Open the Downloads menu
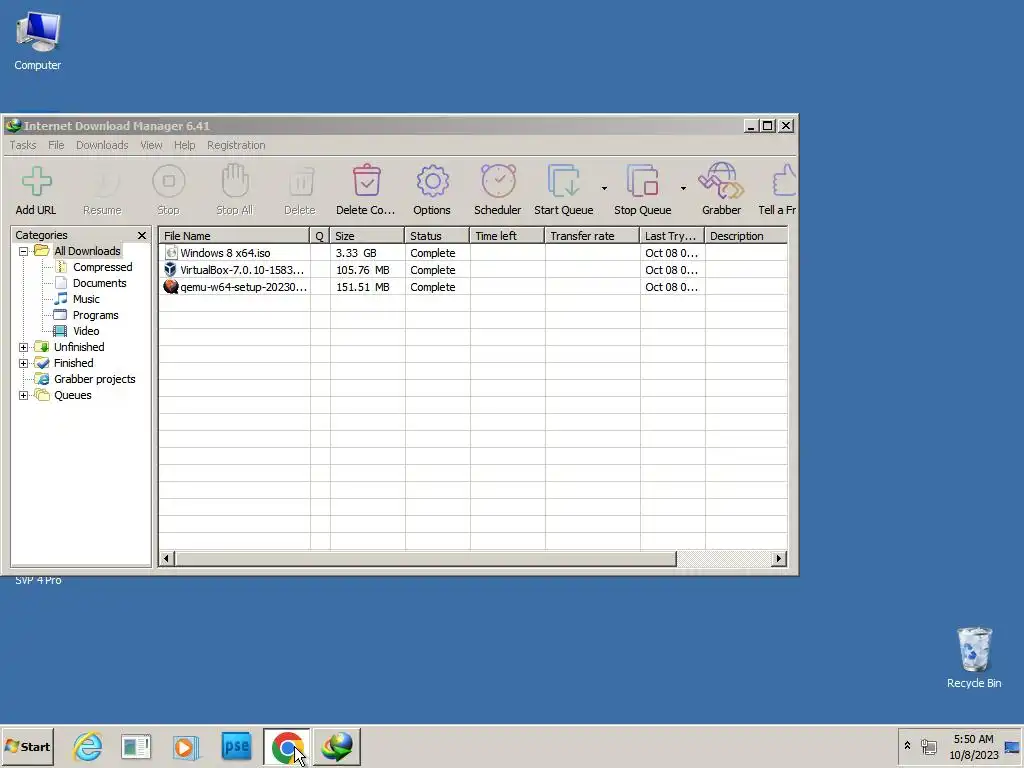This screenshot has width=1024, height=768. click(102, 145)
